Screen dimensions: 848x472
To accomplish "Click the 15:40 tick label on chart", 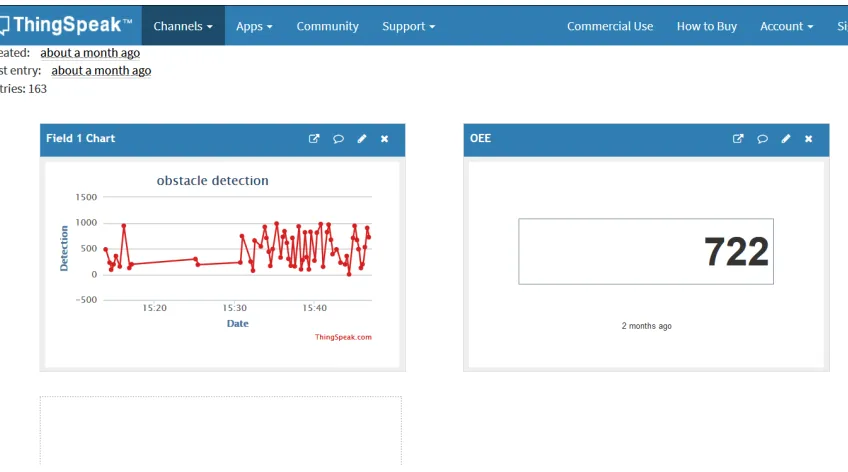I will point(314,308).
